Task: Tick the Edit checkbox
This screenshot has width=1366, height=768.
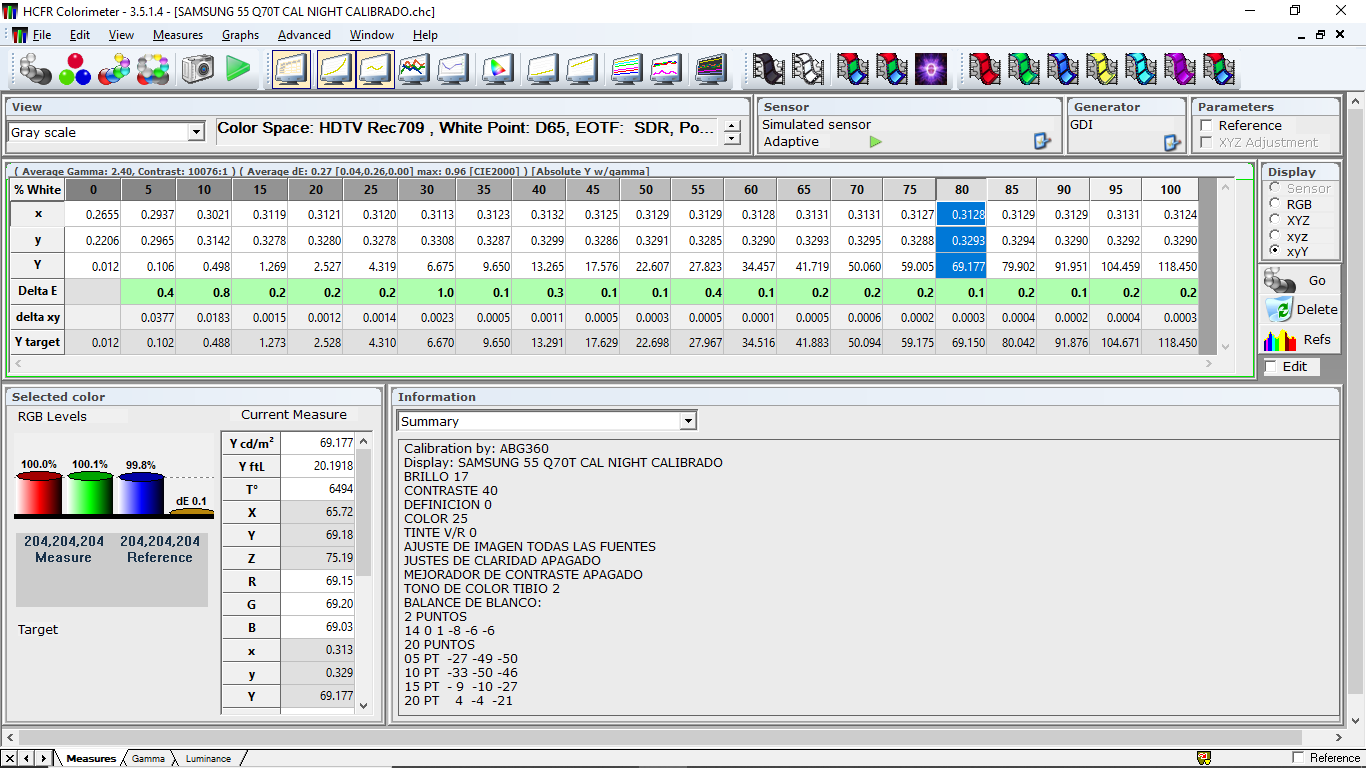Action: (x=1271, y=367)
